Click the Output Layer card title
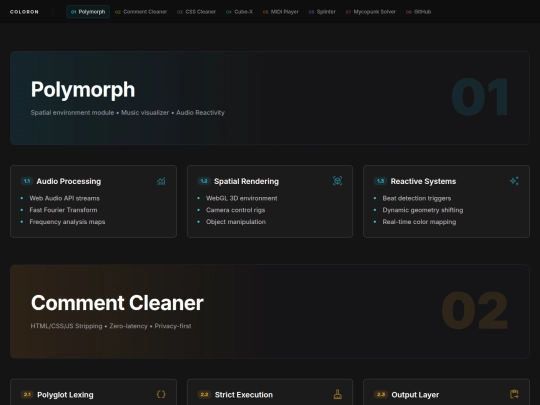540x405 pixels. pos(415,395)
